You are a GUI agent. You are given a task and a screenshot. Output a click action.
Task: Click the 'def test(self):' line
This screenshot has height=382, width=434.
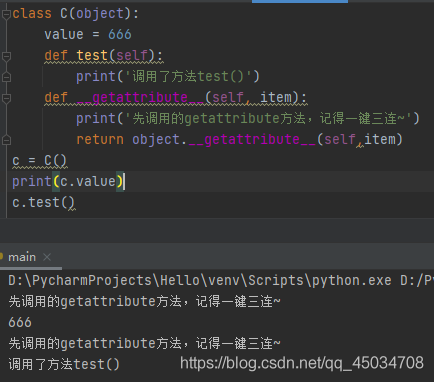[x=104, y=56]
